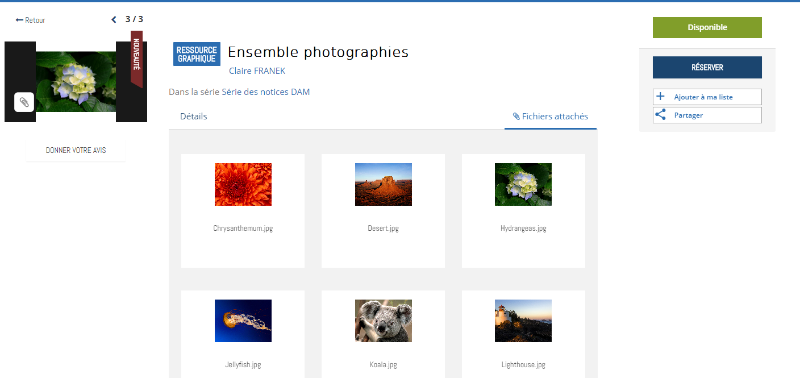800x378 pixels.
Task: Click the back arrow icon beside Retour
Action: 19,20
